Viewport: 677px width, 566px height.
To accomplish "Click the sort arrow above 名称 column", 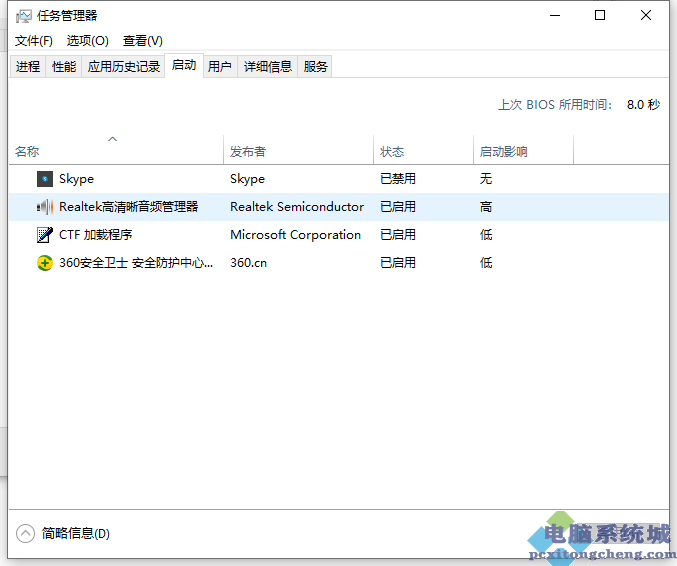I will pyautogui.click(x=113, y=139).
